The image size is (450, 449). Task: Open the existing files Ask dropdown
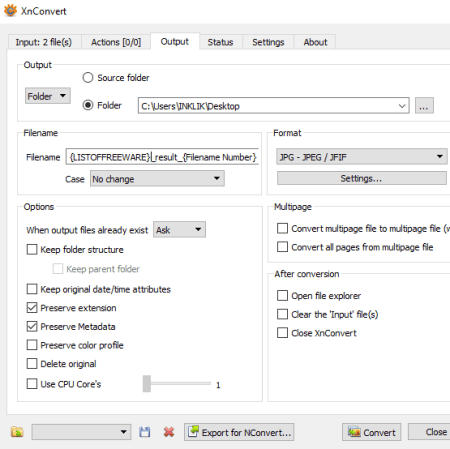[179, 230]
